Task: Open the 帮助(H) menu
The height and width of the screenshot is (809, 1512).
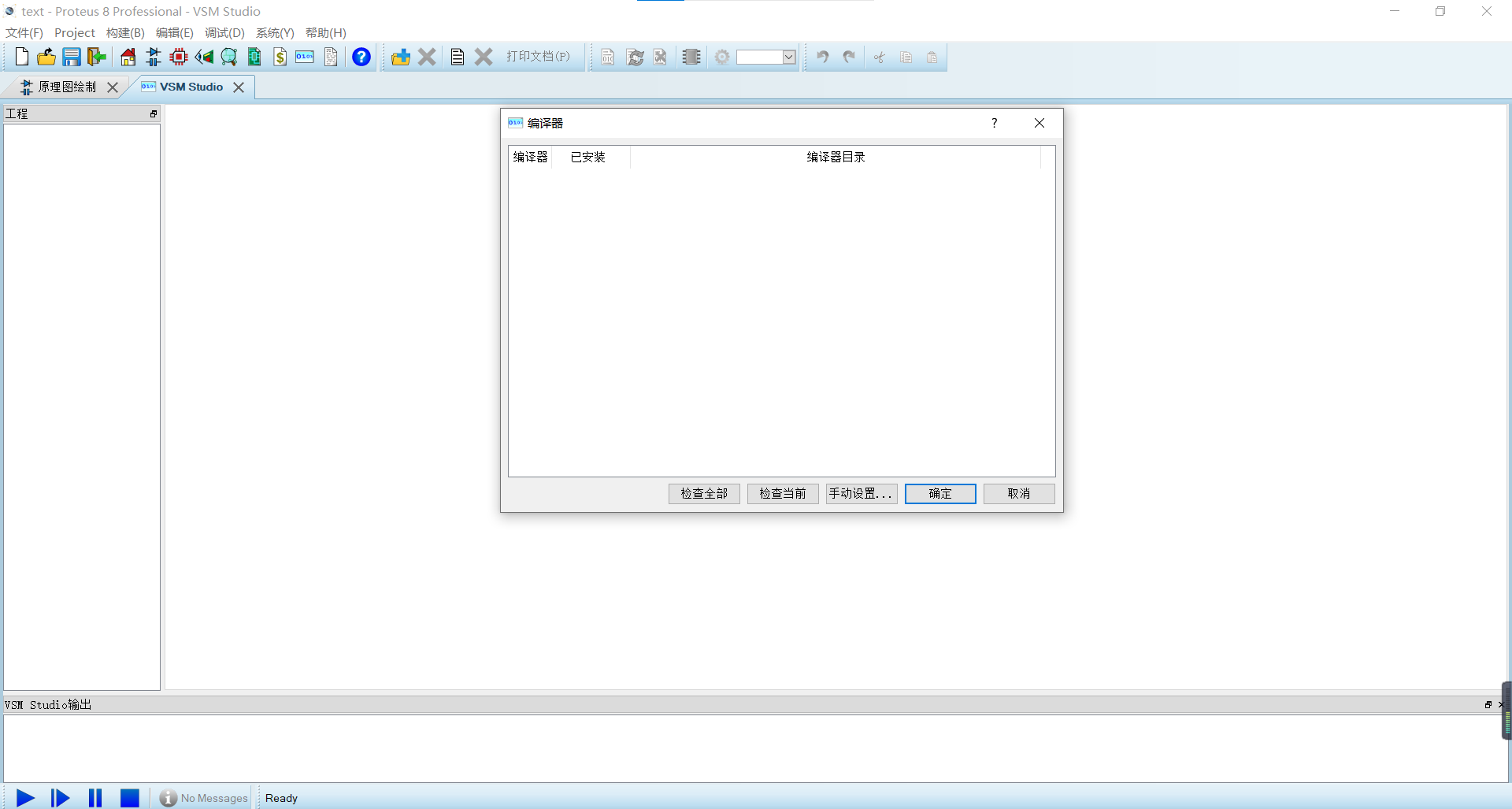Action: (326, 32)
